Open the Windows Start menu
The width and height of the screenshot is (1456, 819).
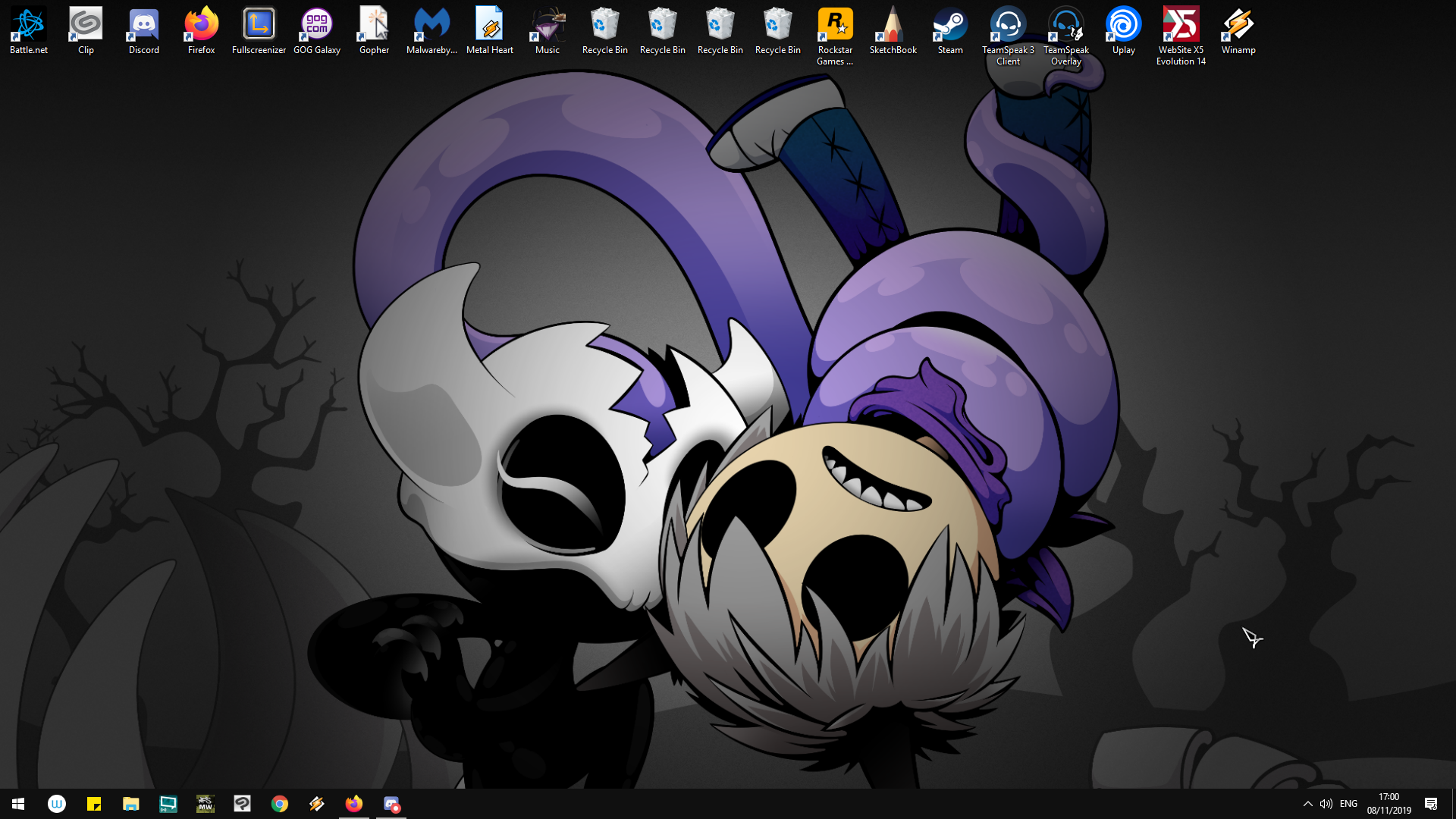[18, 804]
